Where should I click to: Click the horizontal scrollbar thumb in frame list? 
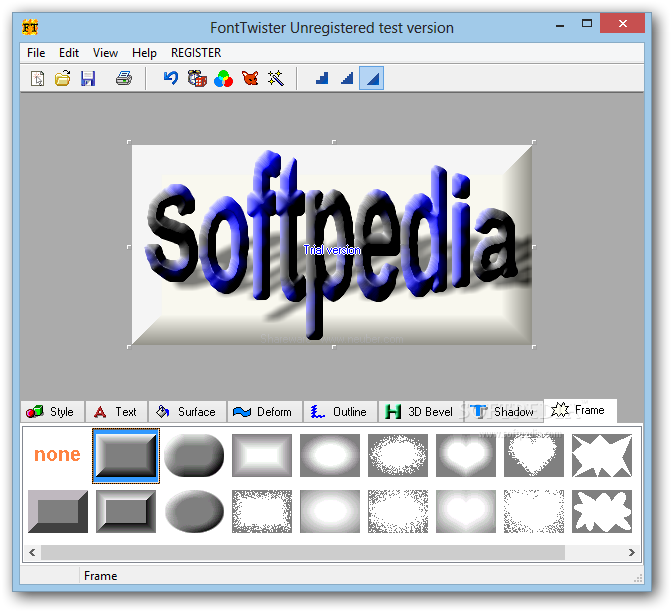tap(303, 552)
